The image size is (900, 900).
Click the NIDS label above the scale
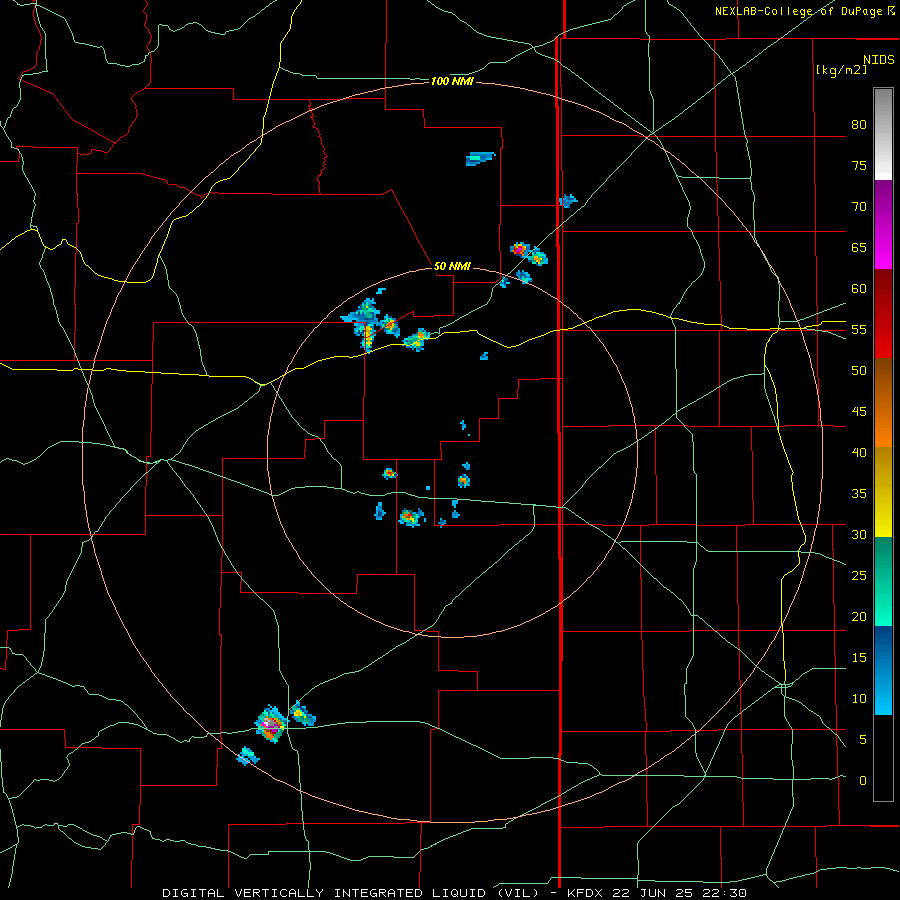[878, 60]
